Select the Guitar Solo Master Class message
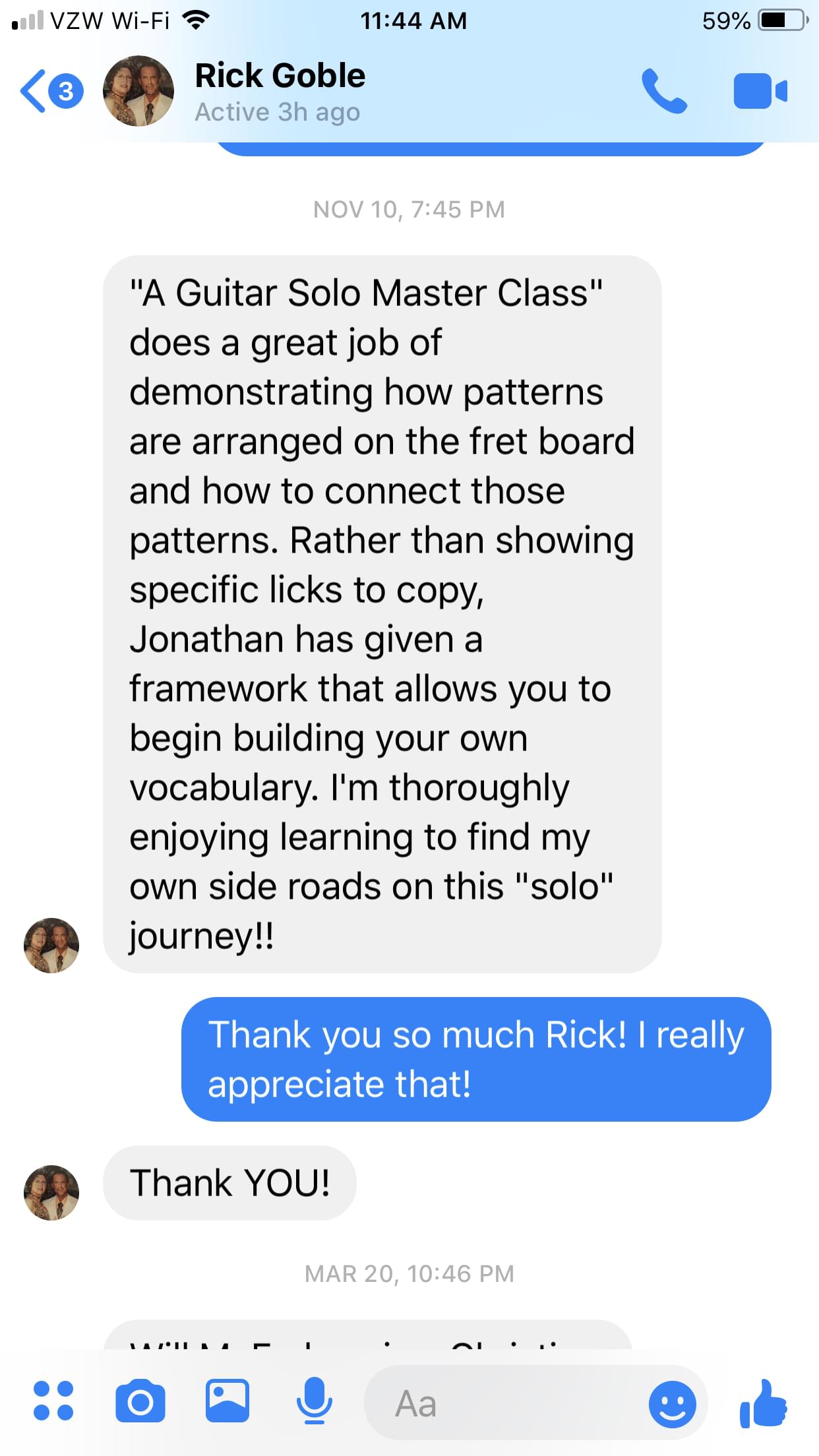This screenshot has width=819, height=1456. [x=382, y=614]
